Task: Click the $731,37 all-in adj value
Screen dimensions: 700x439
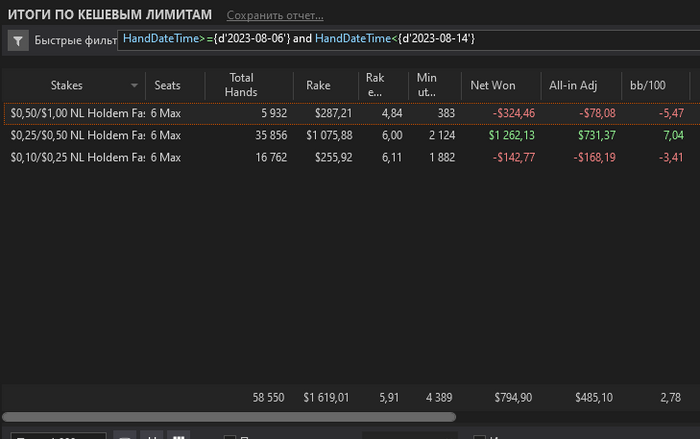Action: tap(597, 135)
